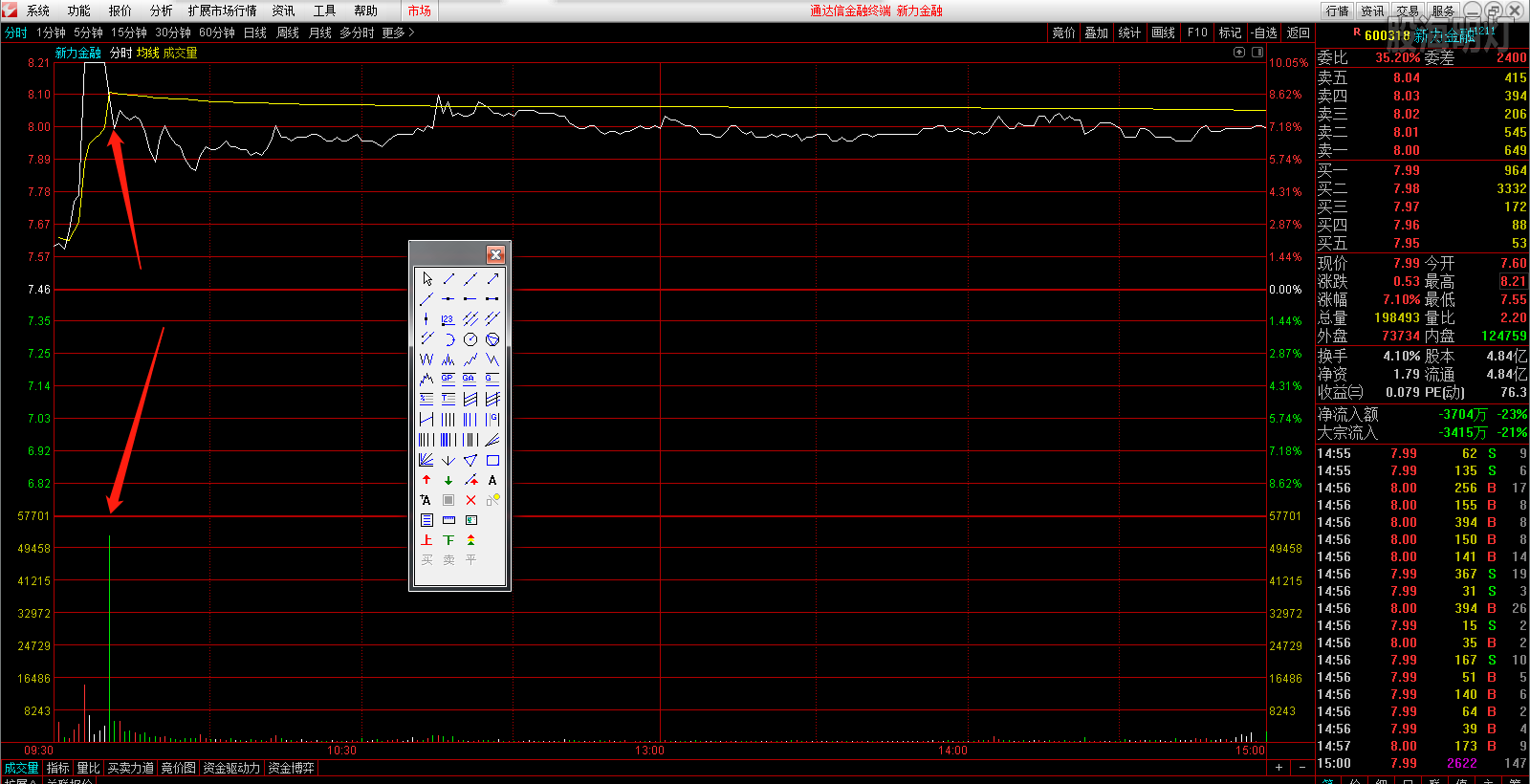This screenshot has height=784, width=1530.
Task: Click the red X delete drawing tool
Action: tap(470, 500)
